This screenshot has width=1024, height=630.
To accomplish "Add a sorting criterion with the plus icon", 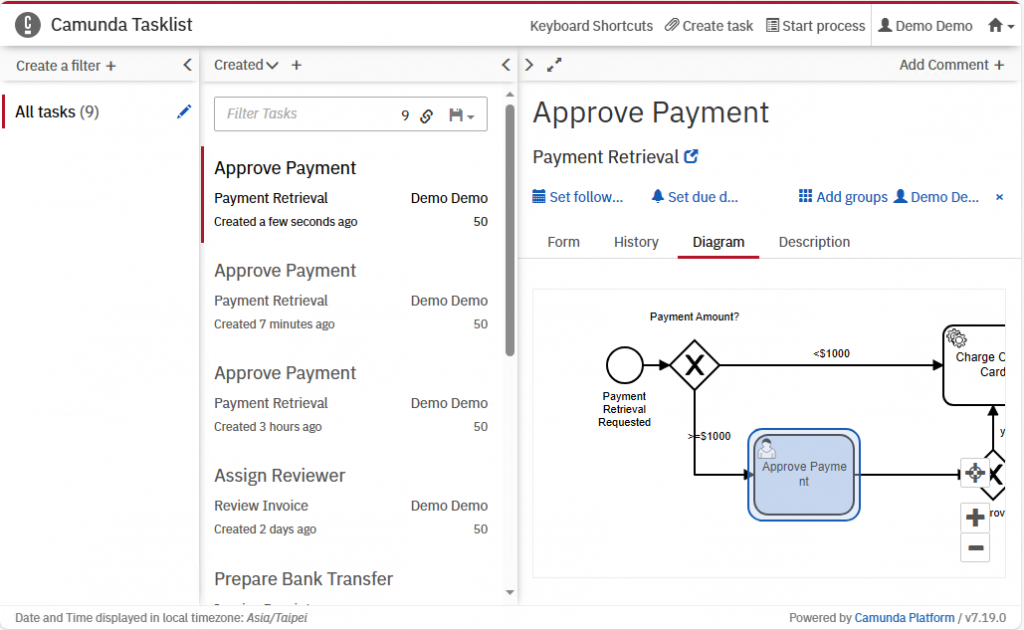I will pos(296,65).
